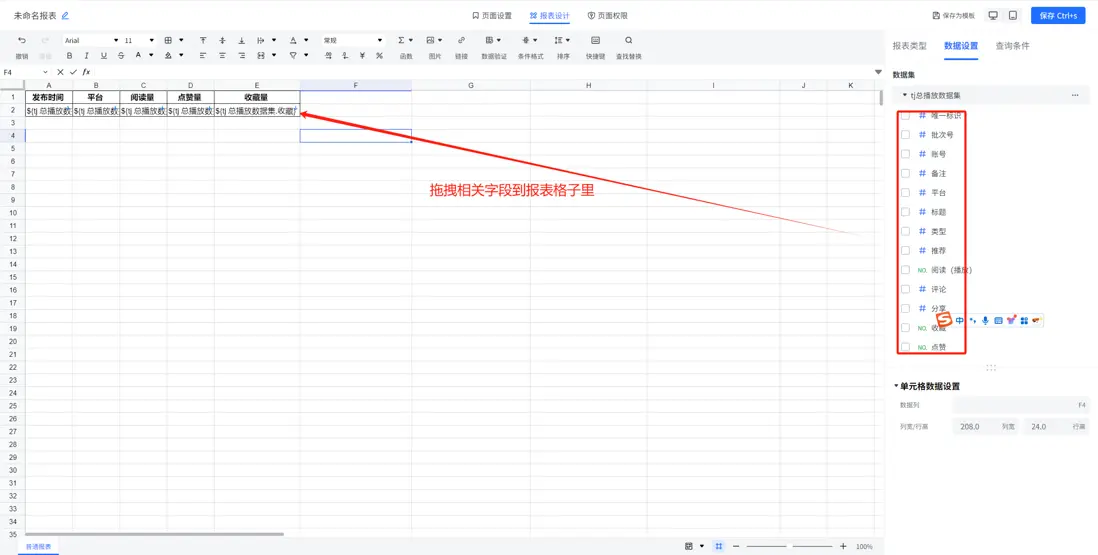The height and width of the screenshot is (555, 1098).
Task: Open the cell borders dropdown arrow
Action: 181,41
